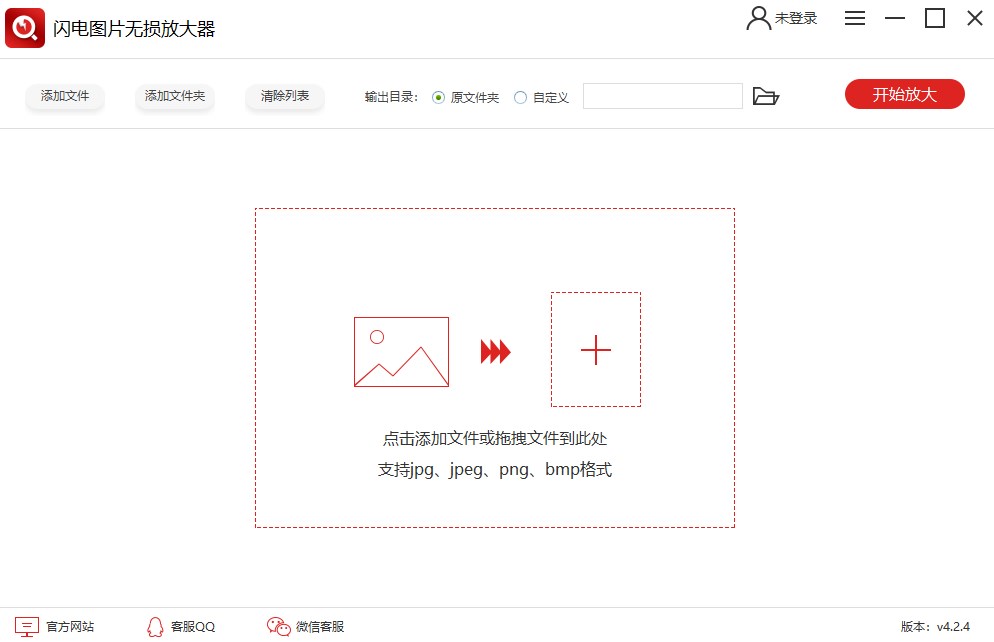Open the hamburger menu icon
This screenshot has width=994, height=642.
coord(855,18)
